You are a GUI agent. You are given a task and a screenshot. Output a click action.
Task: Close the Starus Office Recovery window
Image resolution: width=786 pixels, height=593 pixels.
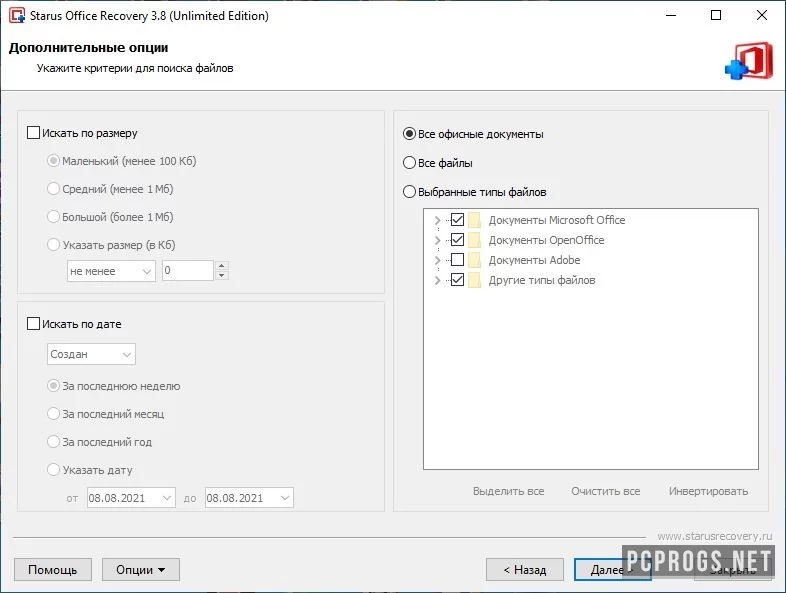pos(761,15)
